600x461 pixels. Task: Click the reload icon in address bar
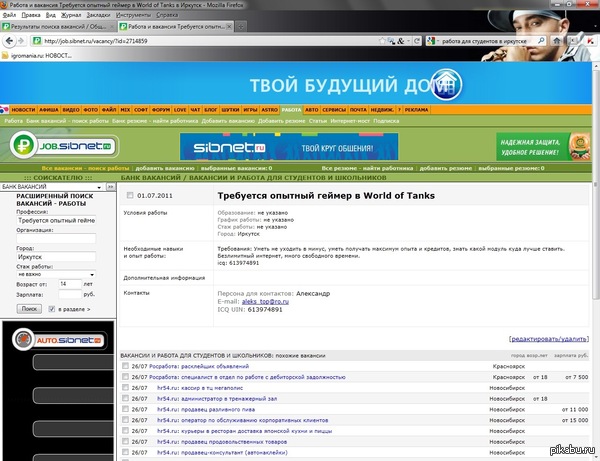pos(417,41)
